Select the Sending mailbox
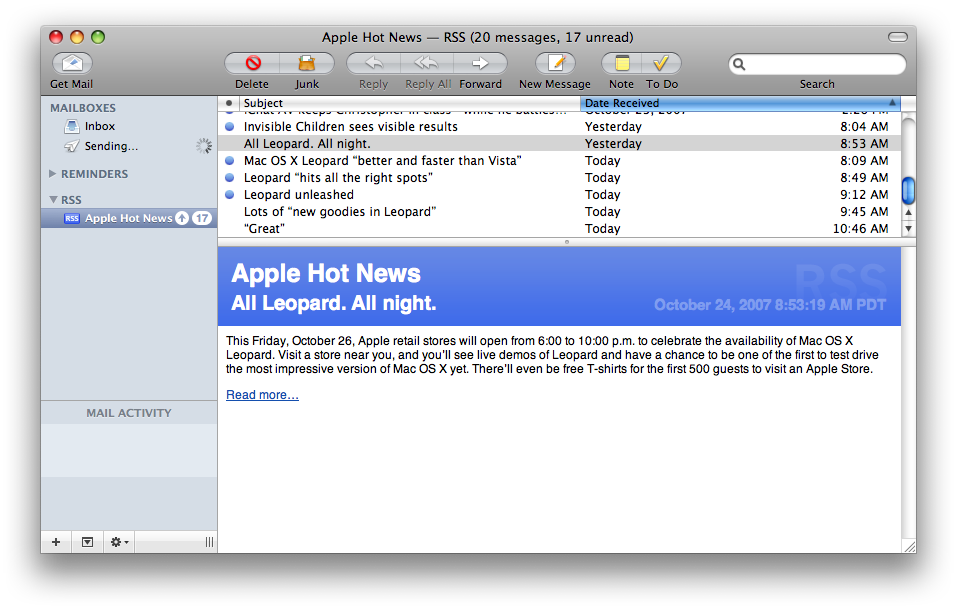The image size is (957, 609). 111,146
